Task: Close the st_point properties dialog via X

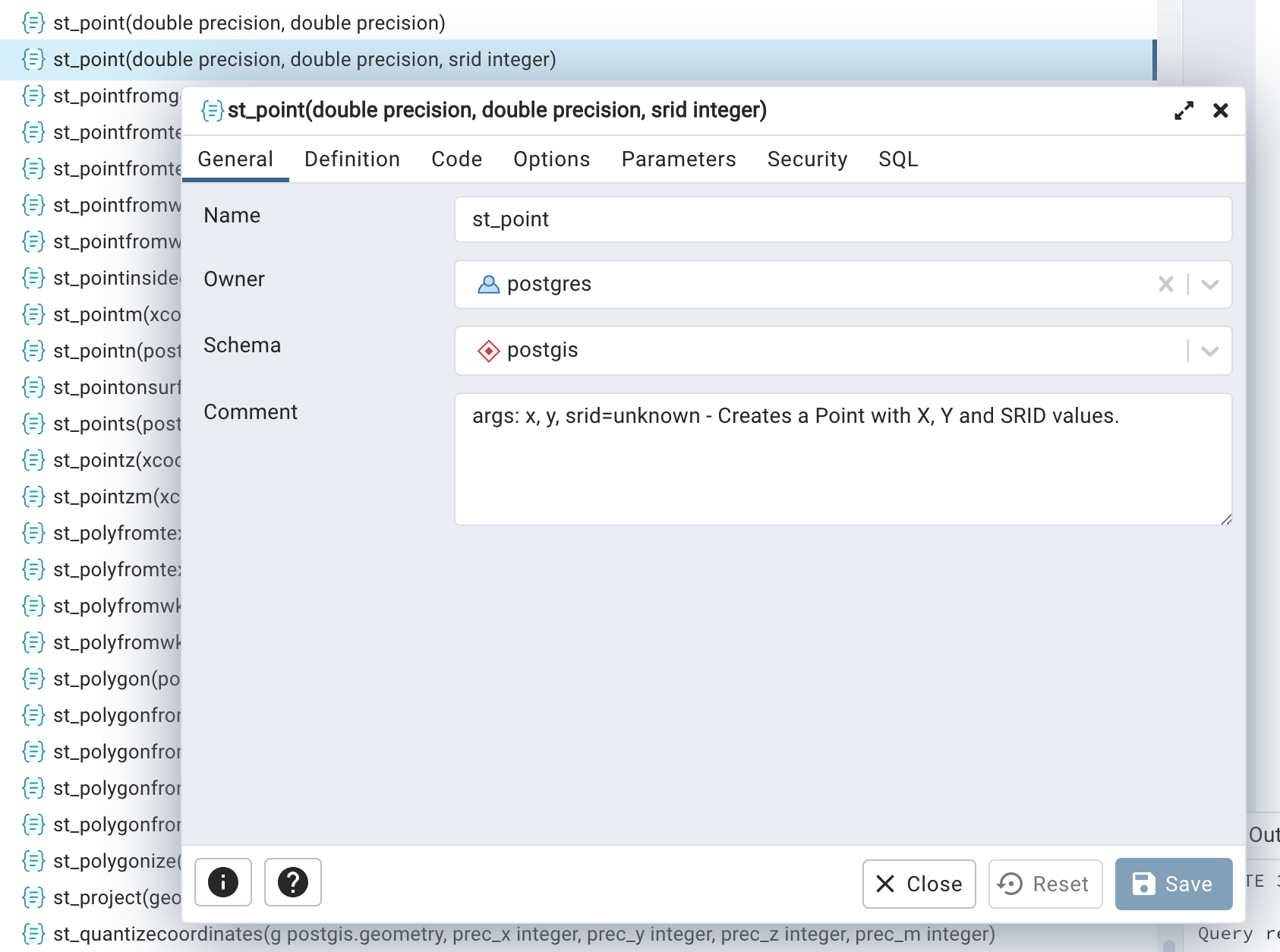Action: [x=1220, y=111]
